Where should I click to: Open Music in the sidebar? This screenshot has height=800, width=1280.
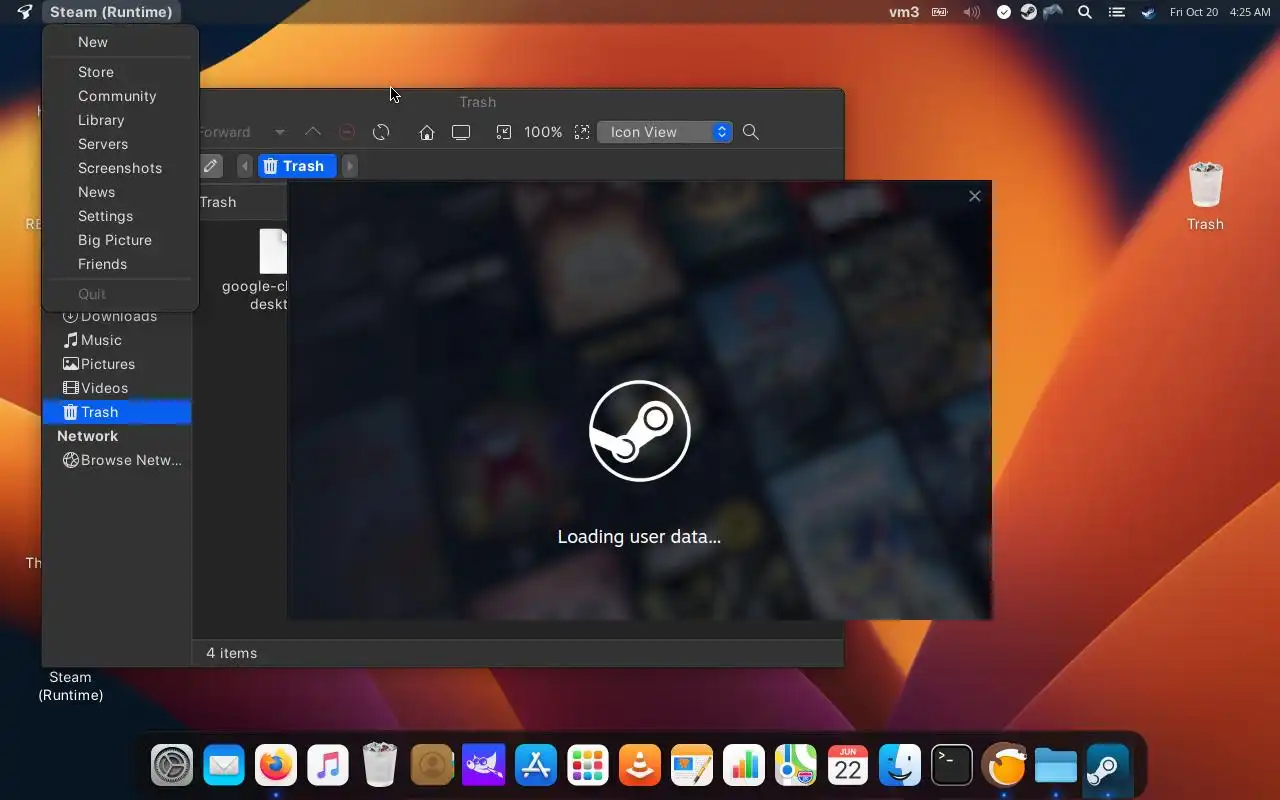[117, 340]
